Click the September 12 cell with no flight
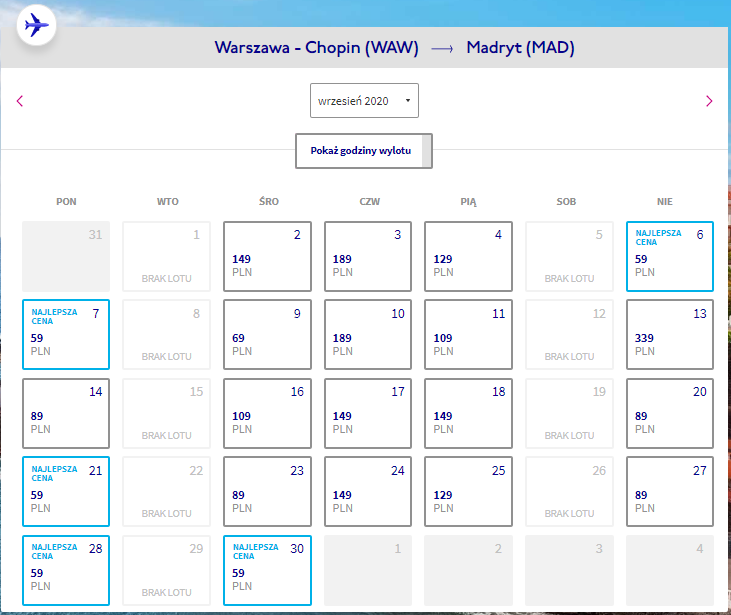This screenshot has height=615, width=731. point(569,335)
